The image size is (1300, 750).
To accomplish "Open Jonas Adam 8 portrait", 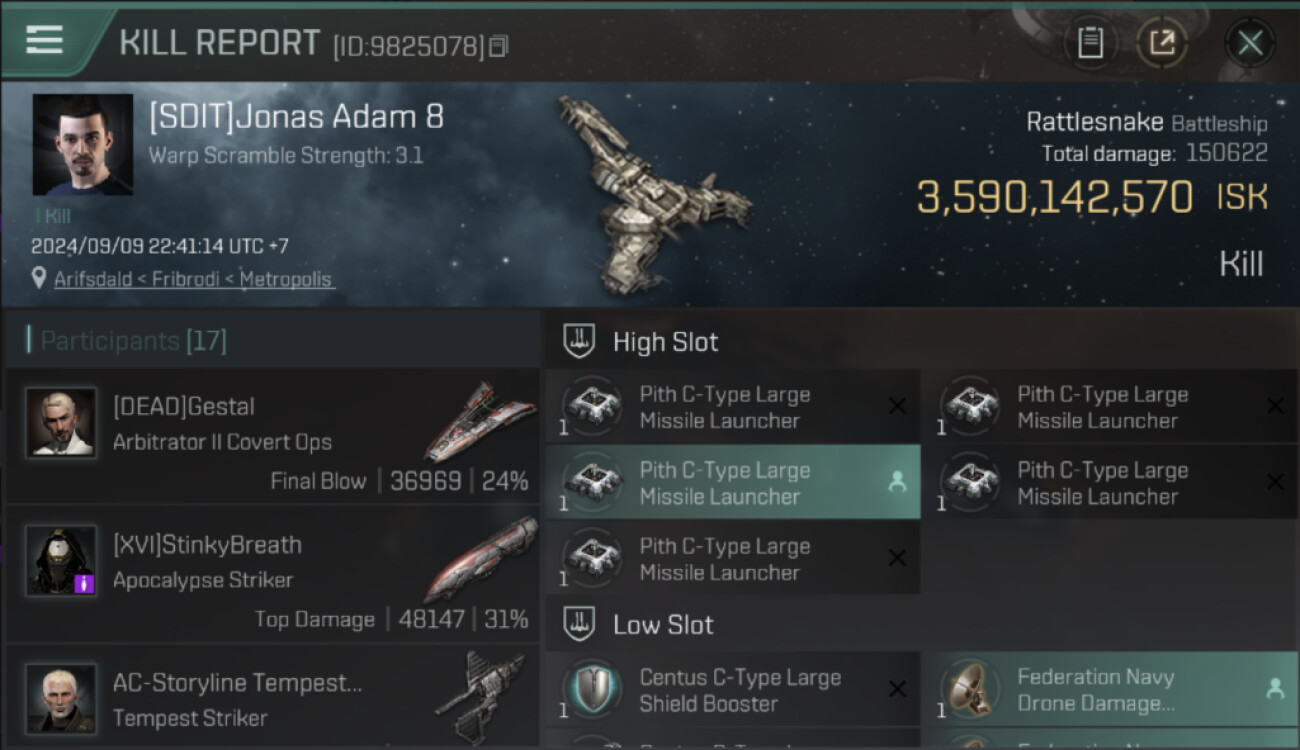I will (x=83, y=145).
